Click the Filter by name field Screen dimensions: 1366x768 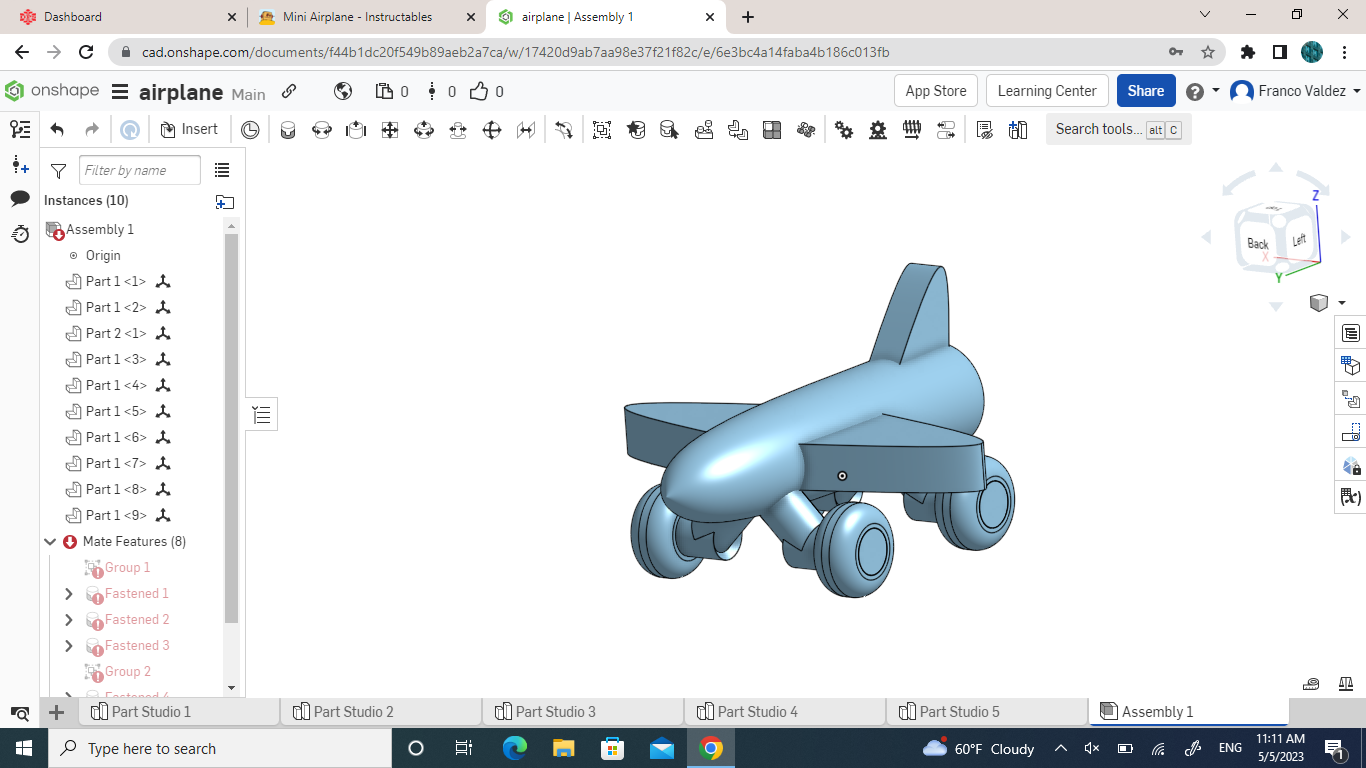point(140,170)
